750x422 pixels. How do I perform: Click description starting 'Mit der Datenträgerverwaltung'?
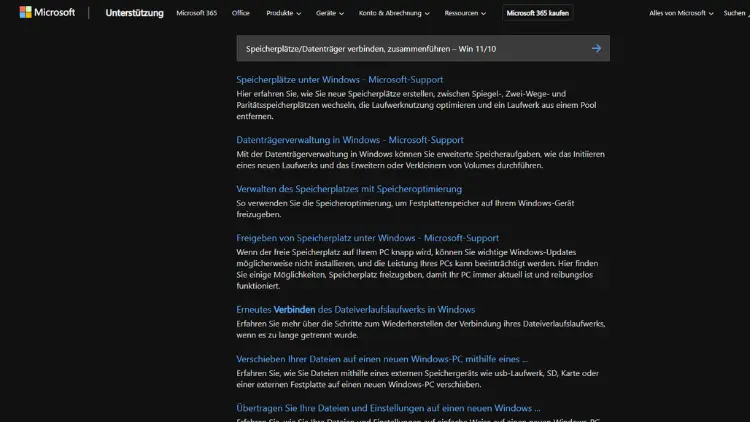pyautogui.click(x=420, y=160)
